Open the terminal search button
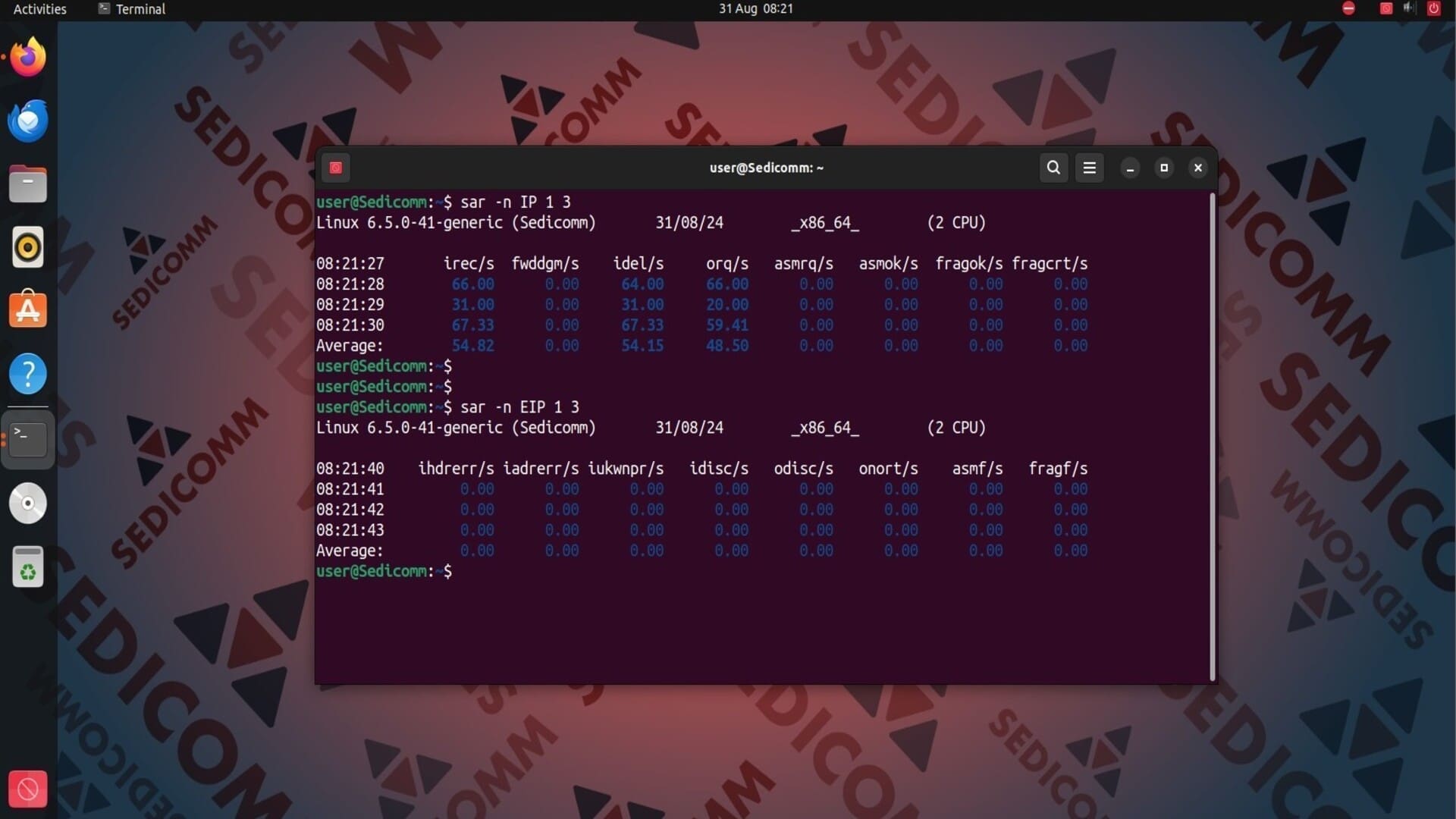Image resolution: width=1456 pixels, height=819 pixels. click(x=1053, y=168)
